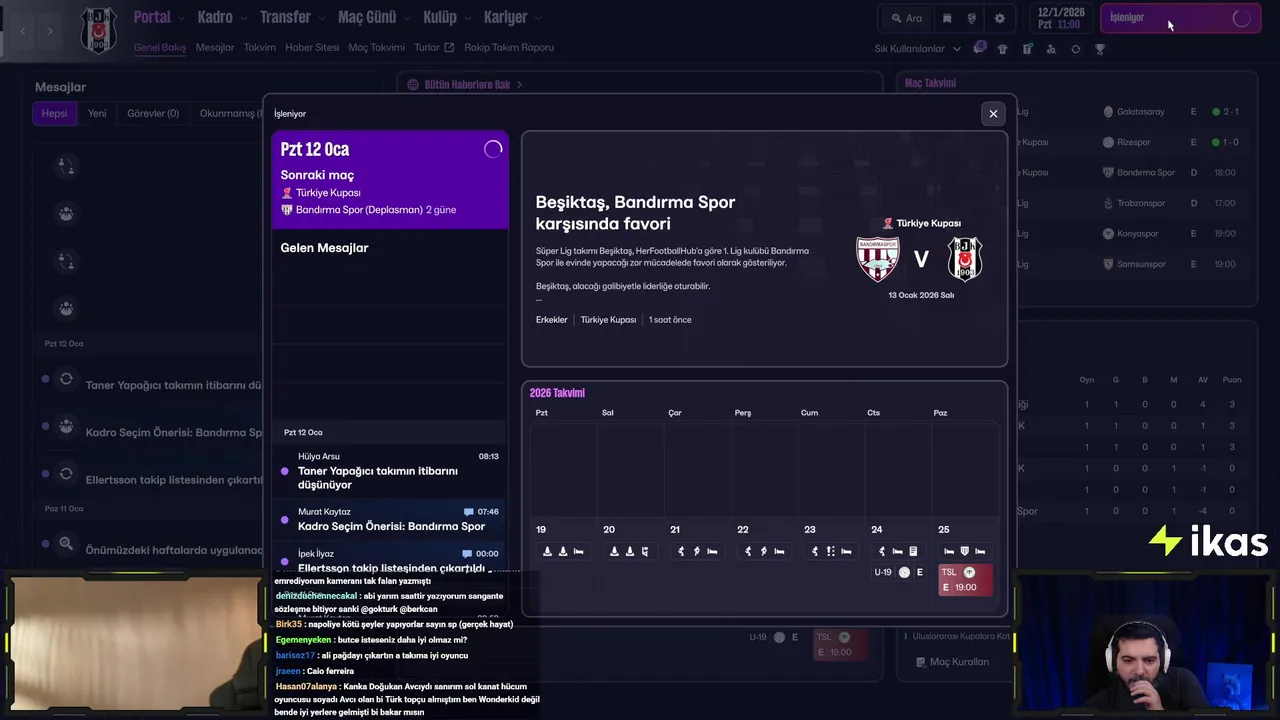
Task: Expand the Kariyer menu
Action: click(x=513, y=17)
